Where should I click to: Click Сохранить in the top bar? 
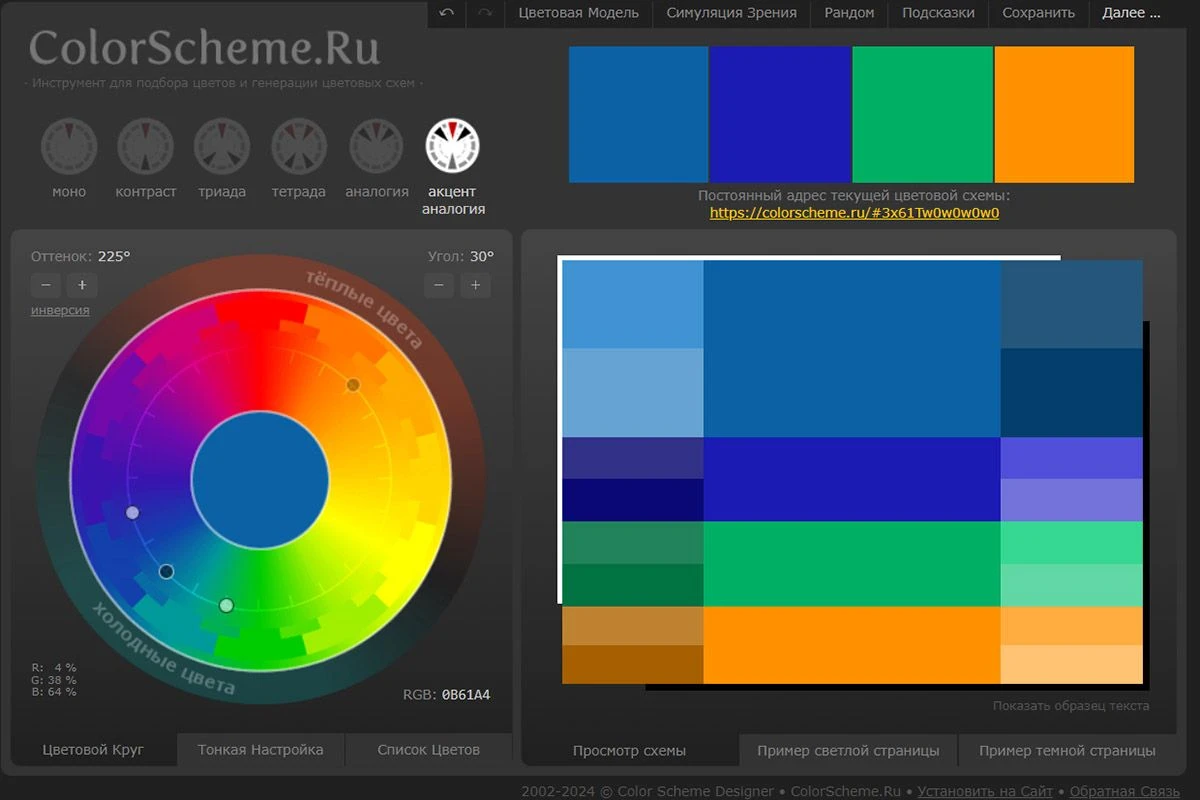[1039, 13]
